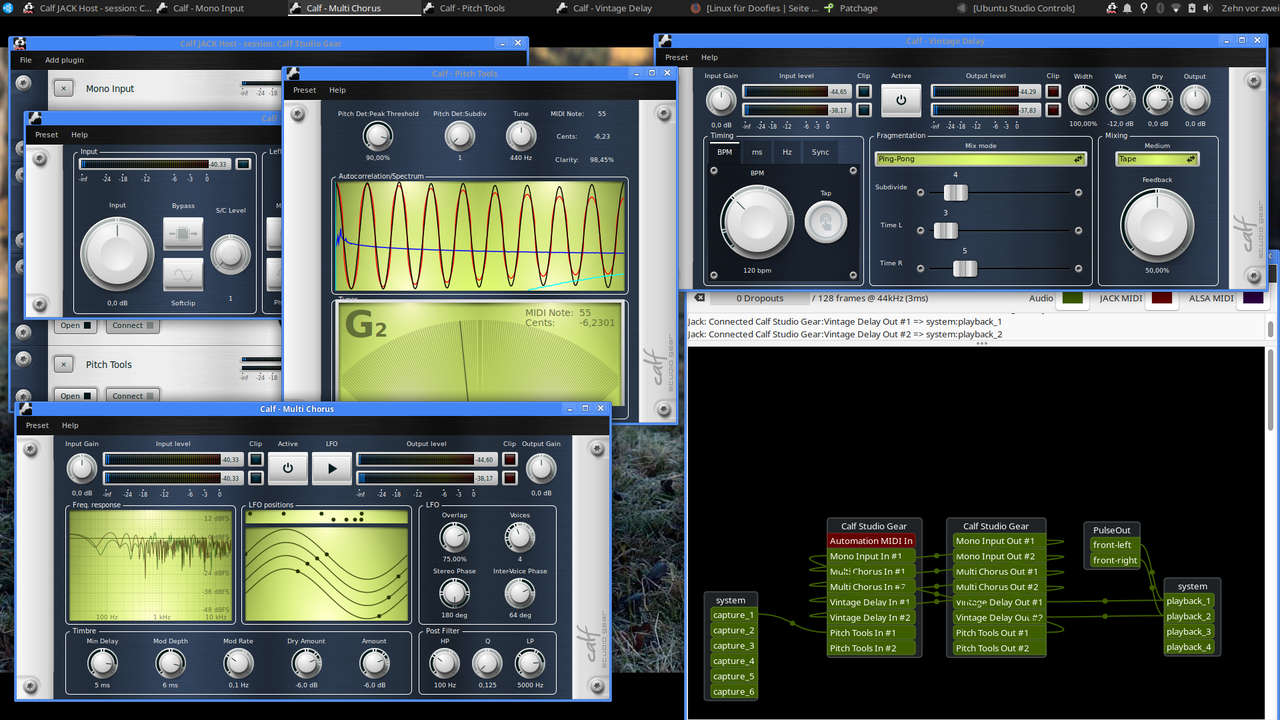Click the Min Delay knob

(102, 663)
